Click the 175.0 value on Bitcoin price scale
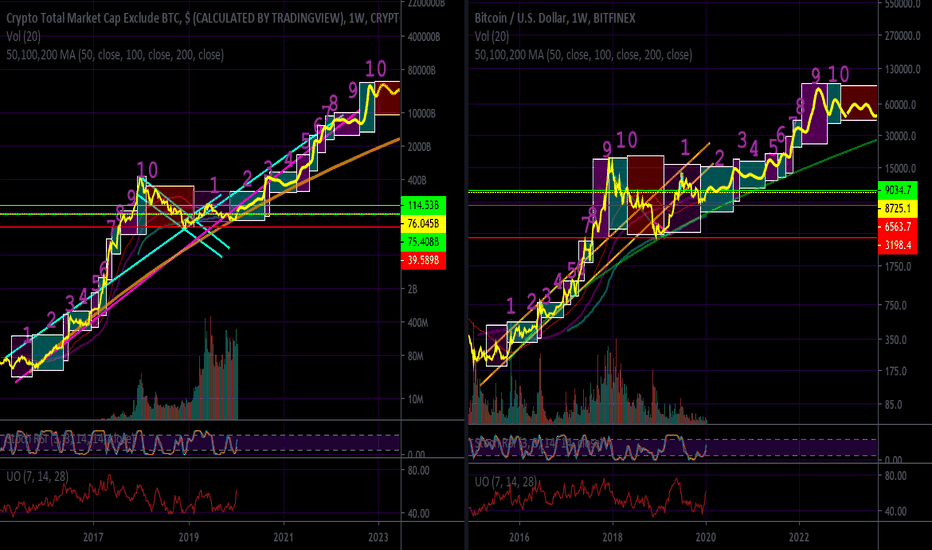 click(896, 371)
